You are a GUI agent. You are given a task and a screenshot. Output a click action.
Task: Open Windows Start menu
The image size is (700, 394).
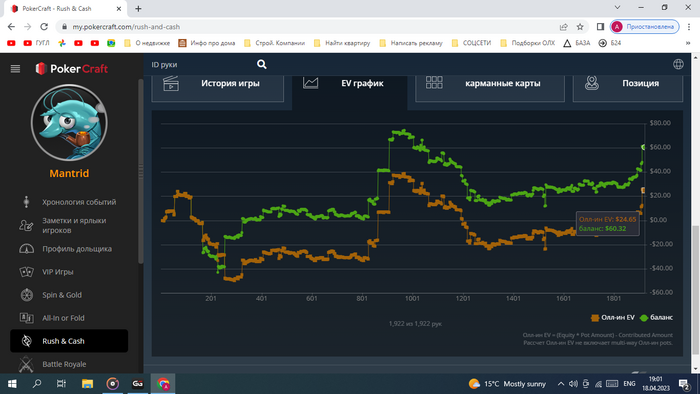tap(12, 384)
